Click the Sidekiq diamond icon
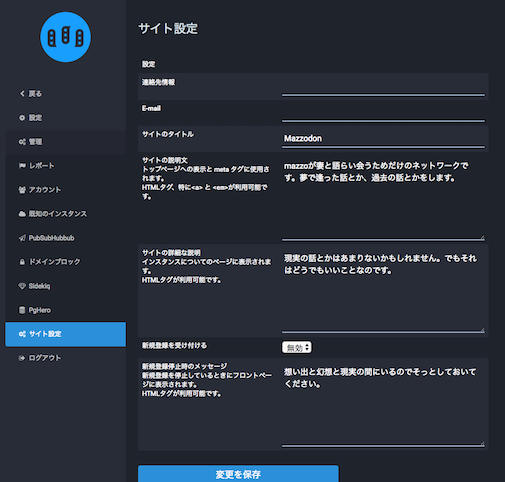Viewport: 505px width, 482px height. click(22, 286)
